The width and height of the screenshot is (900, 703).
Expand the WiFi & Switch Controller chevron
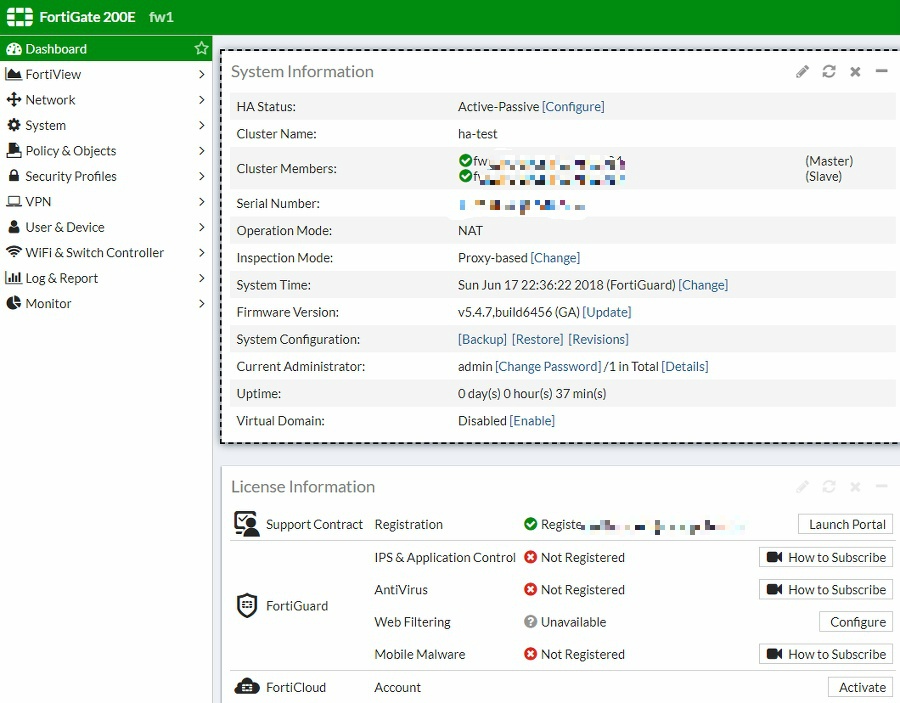[x=201, y=252]
